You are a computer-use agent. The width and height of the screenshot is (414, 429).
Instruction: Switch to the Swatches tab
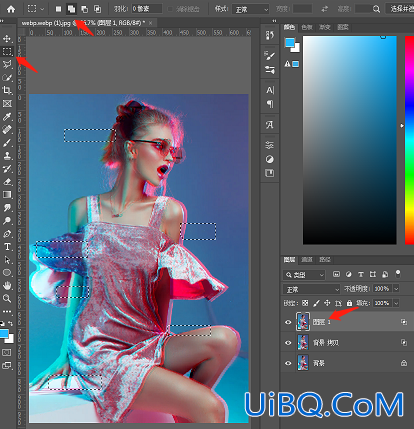point(307,27)
